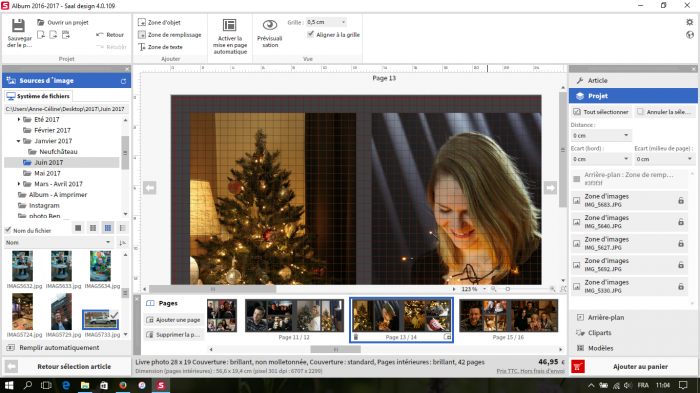The height and width of the screenshot is (393, 700).
Task: Click Retour sélection article
Action: point(74,367)
